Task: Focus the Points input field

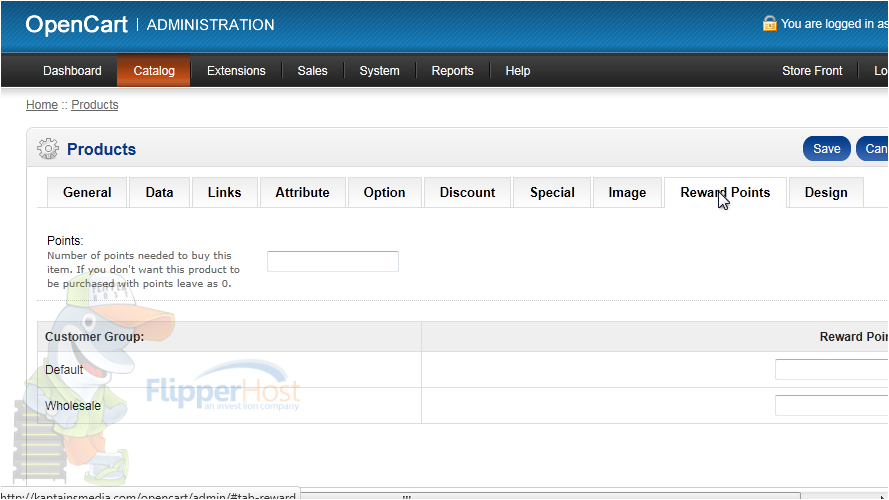Action: tap(333, 261)
